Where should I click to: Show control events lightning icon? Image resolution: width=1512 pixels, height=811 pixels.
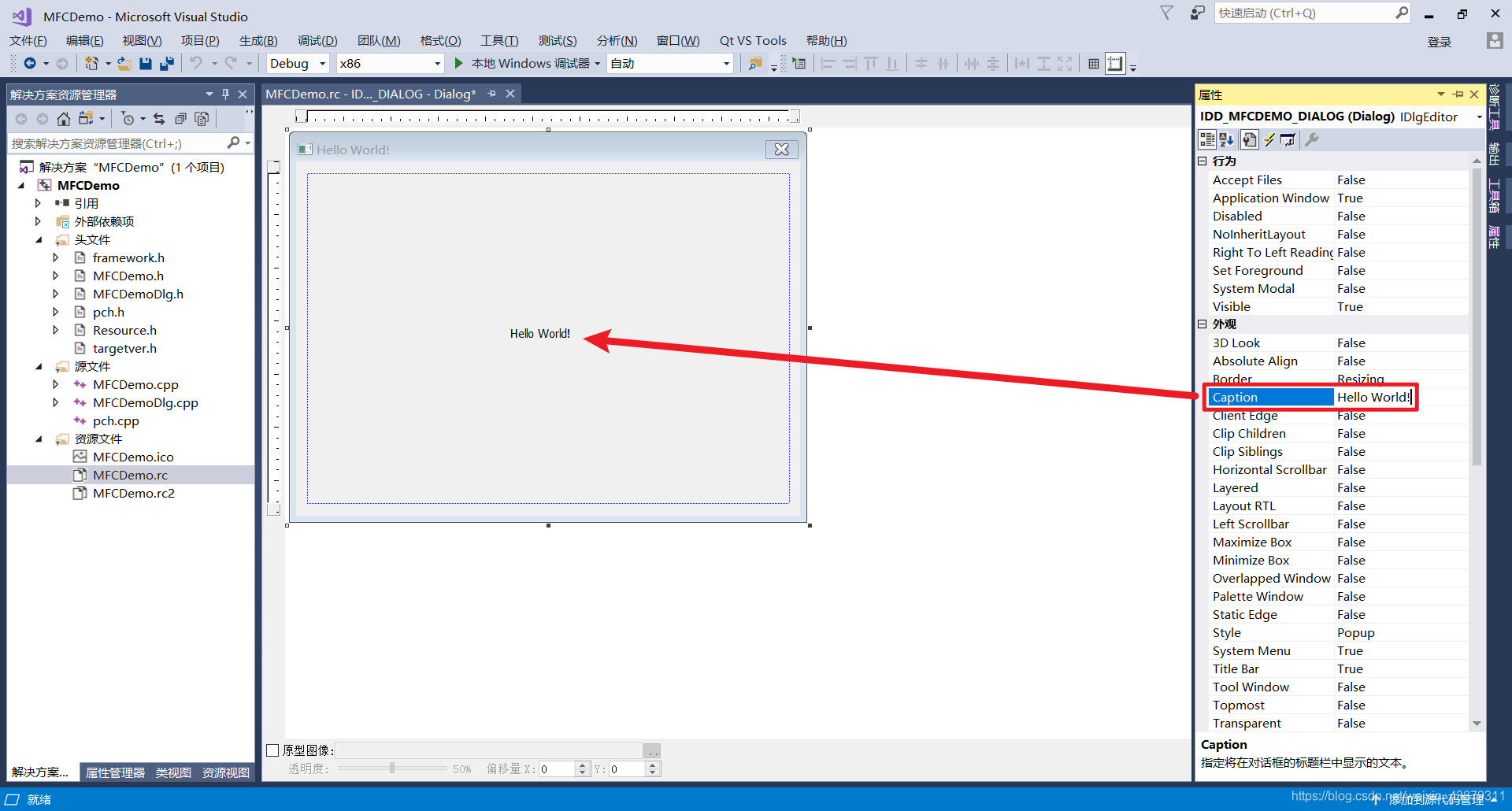[x=1269, y=139]
